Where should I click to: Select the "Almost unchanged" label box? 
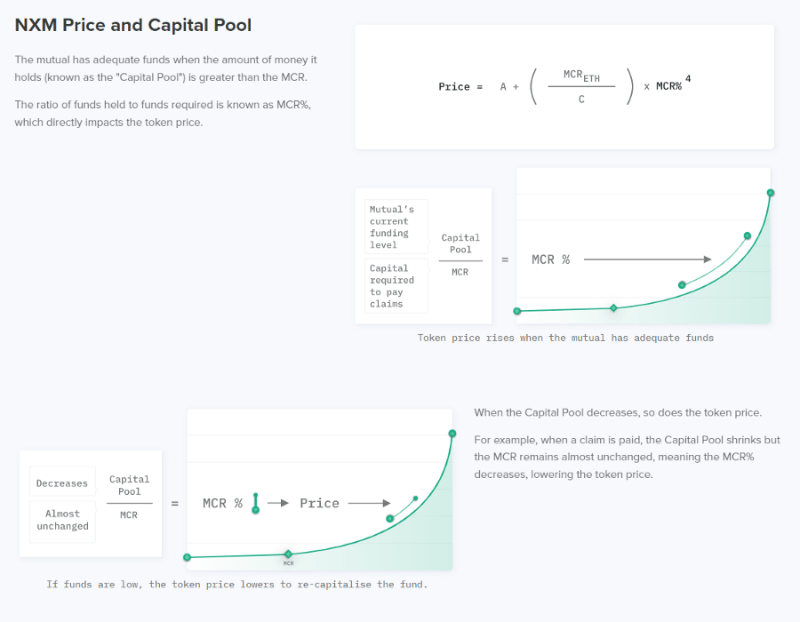pyautogui.click(x=62, y=520)
